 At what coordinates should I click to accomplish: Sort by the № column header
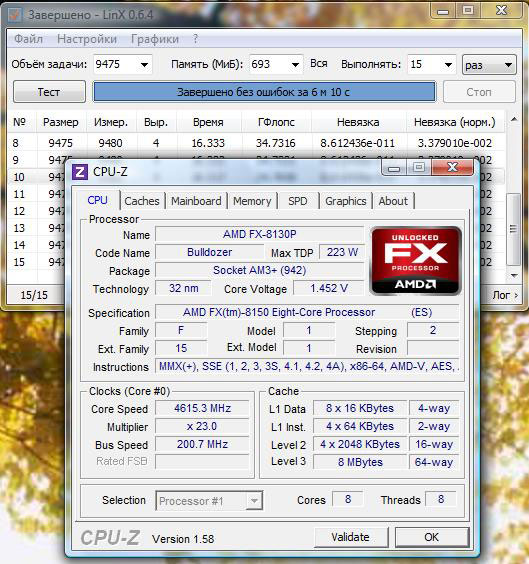click(x=20, y=122)
